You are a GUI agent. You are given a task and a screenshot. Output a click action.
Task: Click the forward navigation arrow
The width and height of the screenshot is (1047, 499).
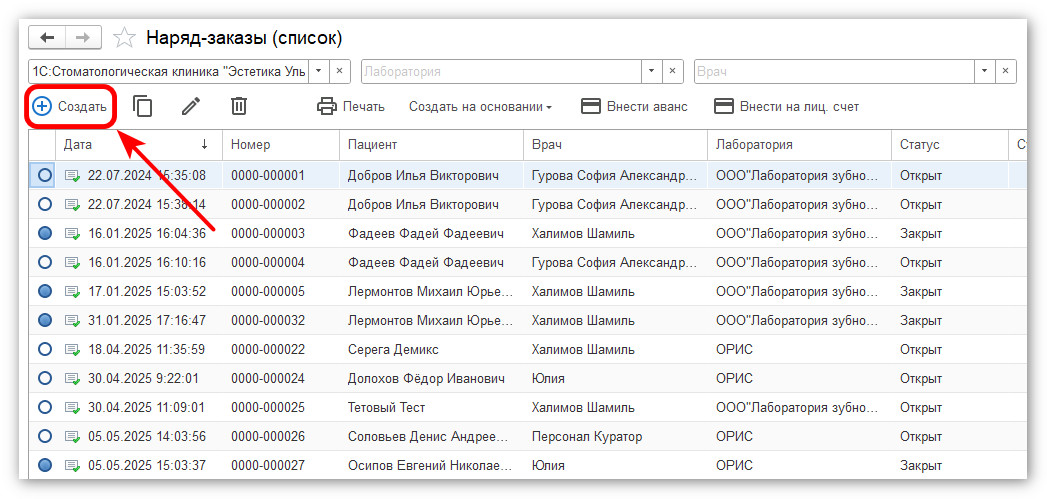pyautogui.click(x=82, y=37)
